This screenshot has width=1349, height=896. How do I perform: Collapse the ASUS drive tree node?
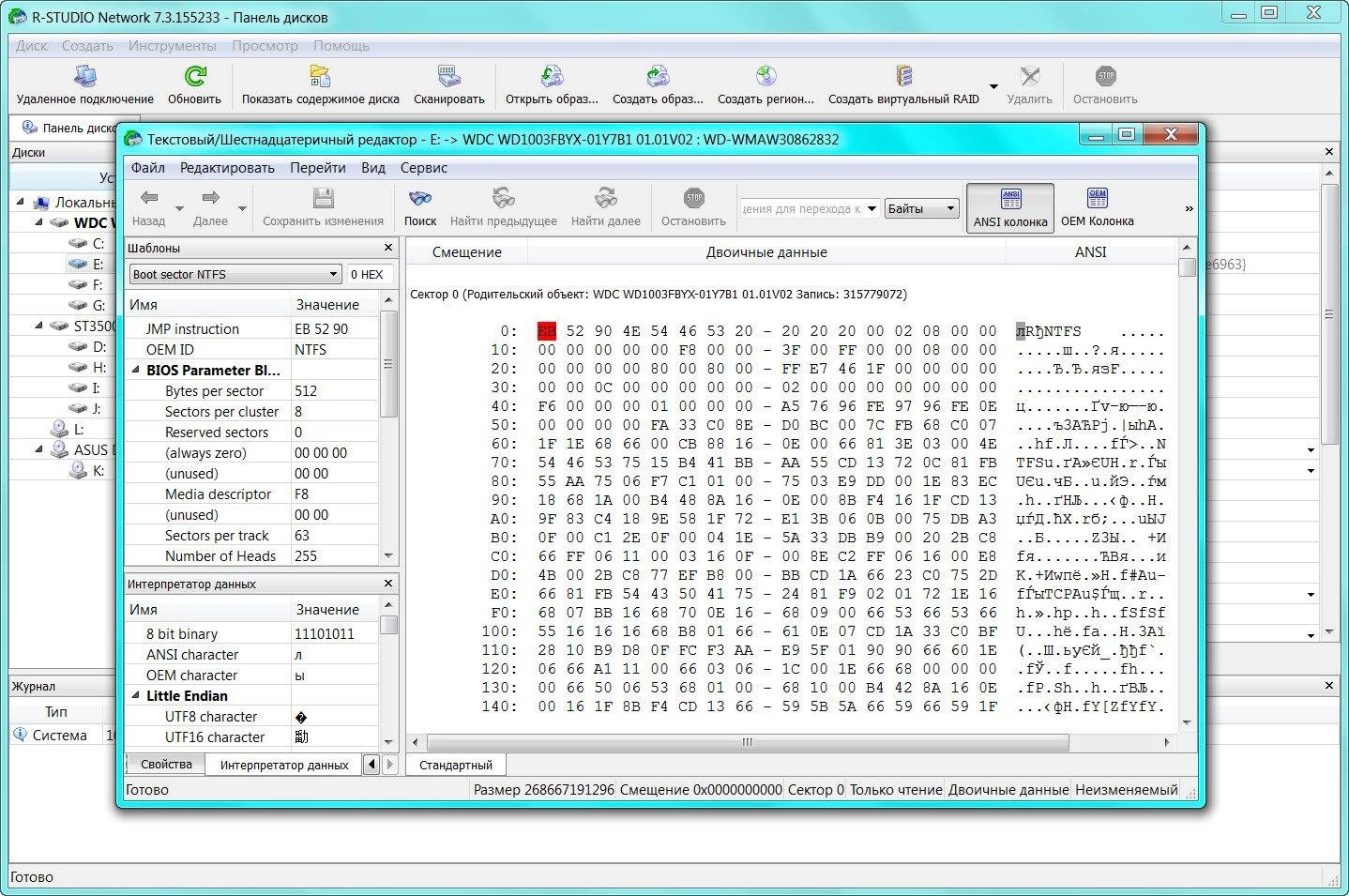pyautogui.click(x=38, y=449)
